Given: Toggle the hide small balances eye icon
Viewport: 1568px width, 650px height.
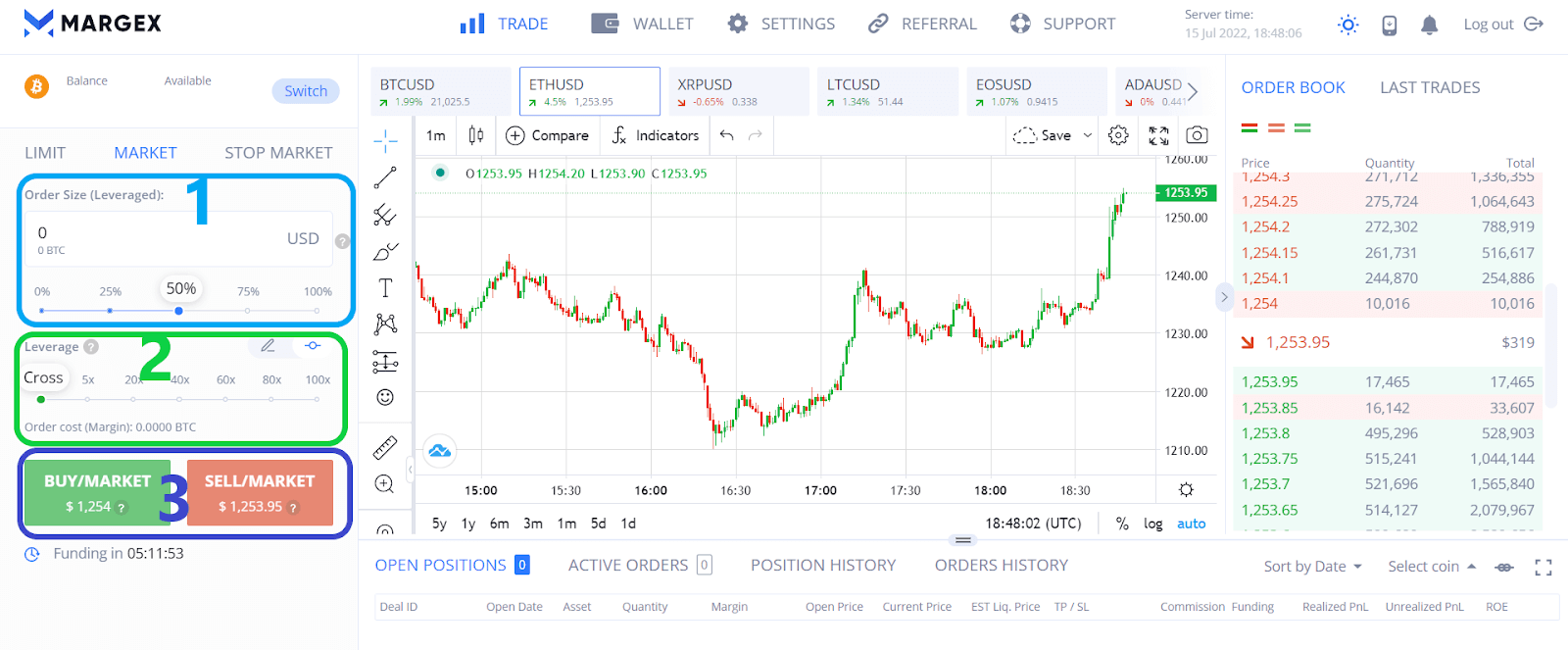Looking at the screenshot, I should click(x=1504, y=567).
